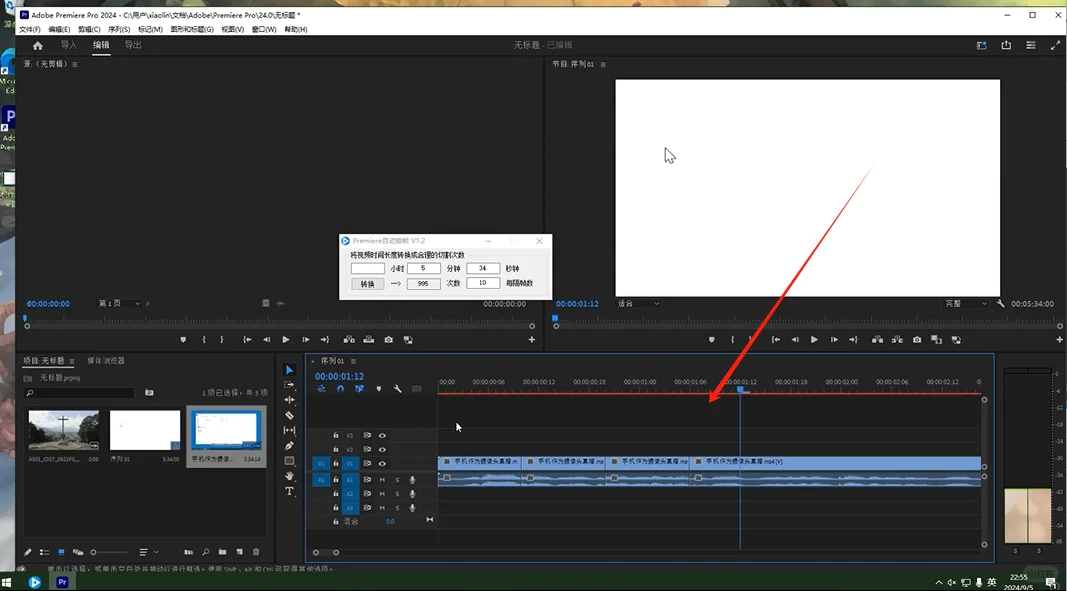Select the Selection tool arrow
Image resolution: width=1067 pixels, height=591 pixels.
[x=289, y=370]
